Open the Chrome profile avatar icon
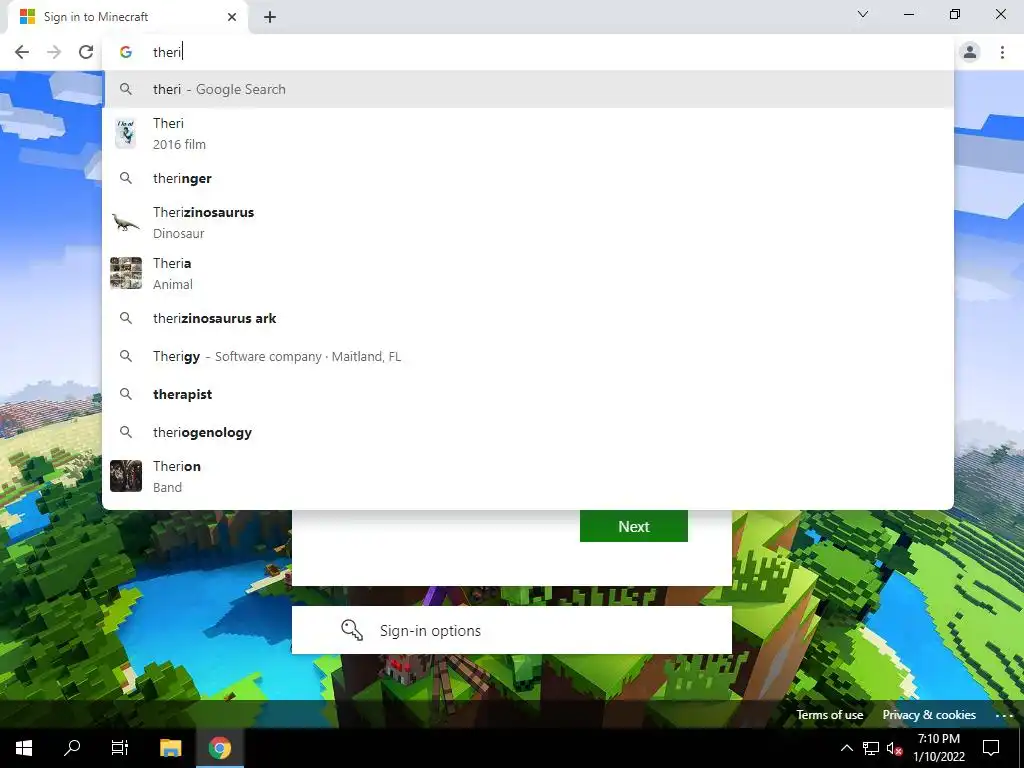 tap(970, 52)
